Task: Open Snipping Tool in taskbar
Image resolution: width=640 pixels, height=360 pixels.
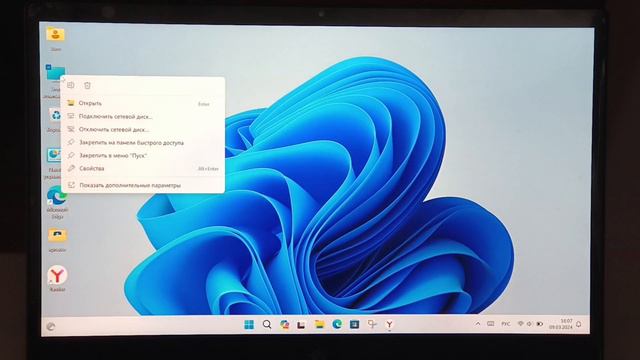Action: pyautogui.click(x=372, y=324)
